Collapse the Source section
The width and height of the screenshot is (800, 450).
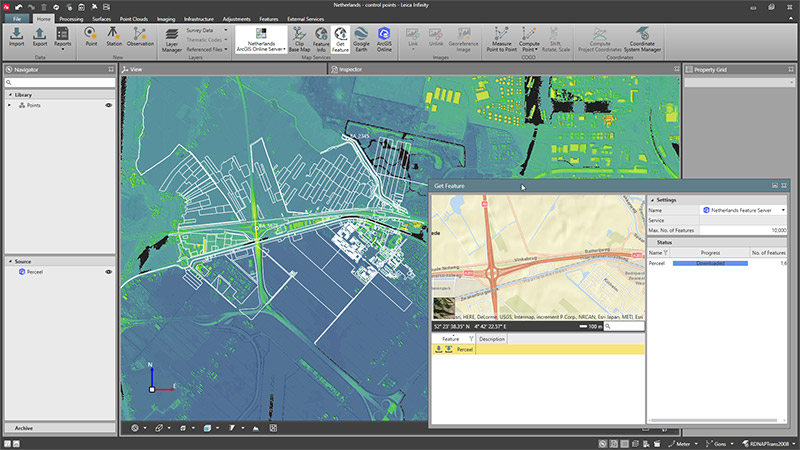[x=10, y=261]
